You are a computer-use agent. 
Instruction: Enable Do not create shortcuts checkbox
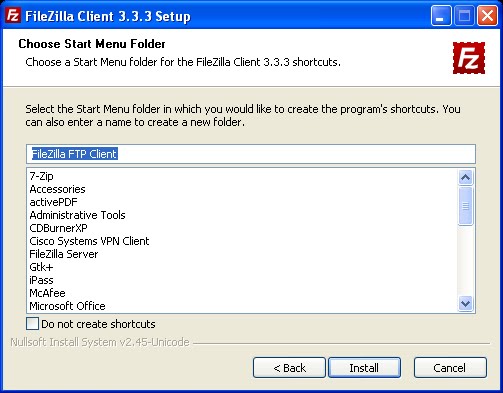pos(32,324)
